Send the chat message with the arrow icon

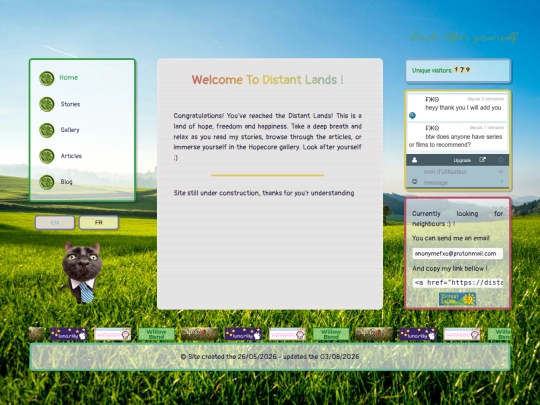(501, 181)
